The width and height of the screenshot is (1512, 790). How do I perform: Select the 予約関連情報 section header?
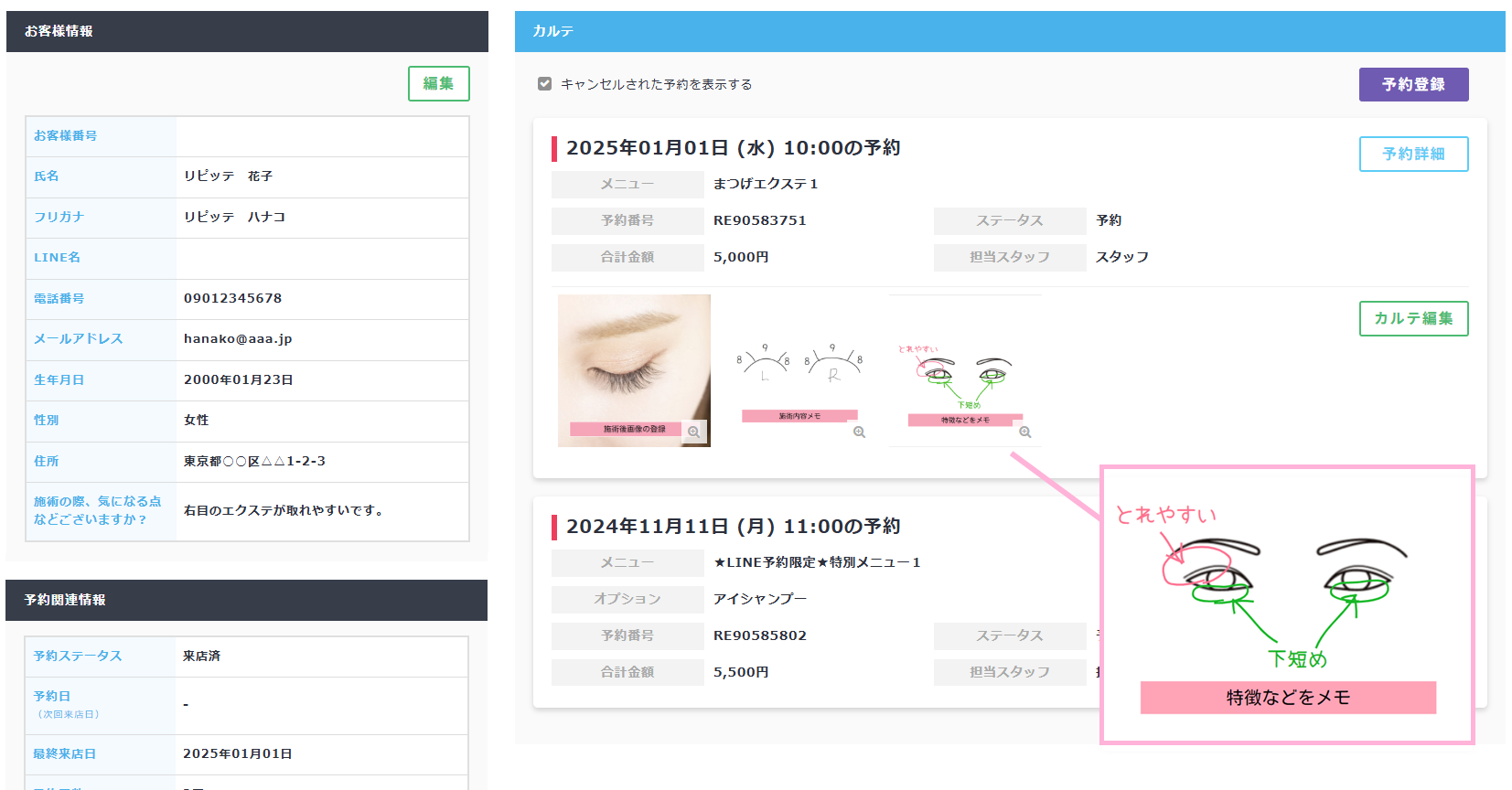click(x=247, y=600)
